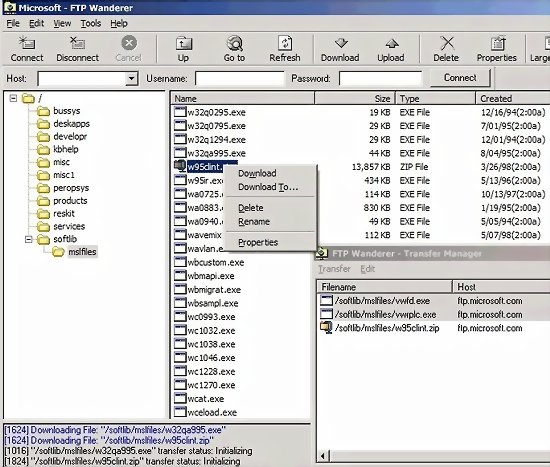This screenshot has width=550, height=467.
Task: Choose Download To... from context menu
Action: tap(270, 187)
